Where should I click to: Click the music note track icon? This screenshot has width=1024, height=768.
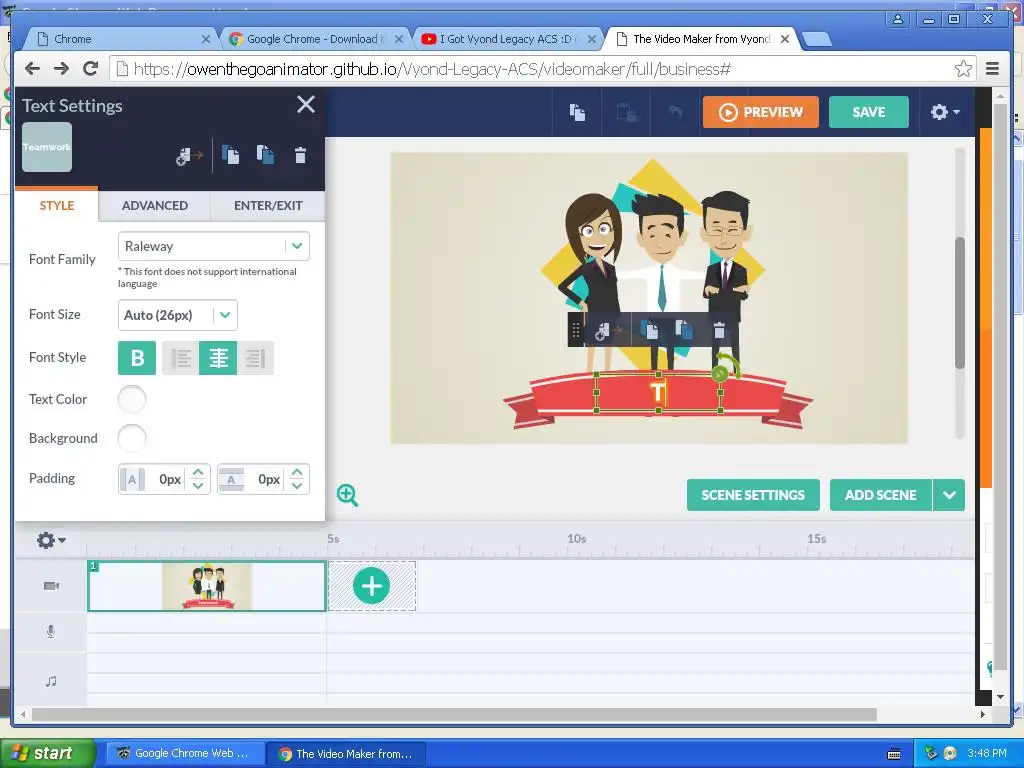[51, 681]
